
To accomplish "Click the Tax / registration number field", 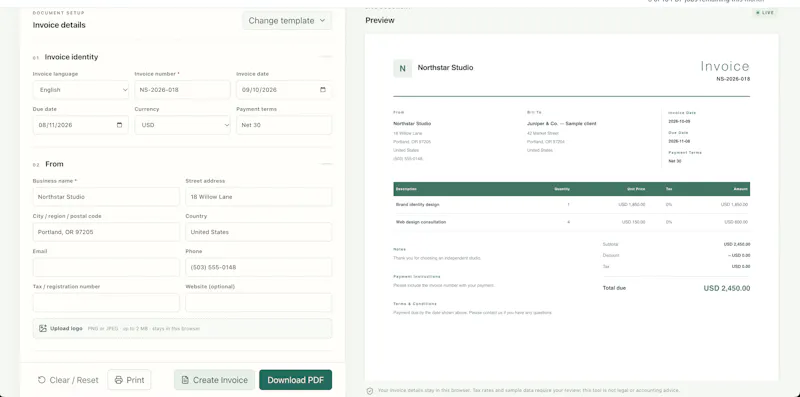I will (106, 303).
